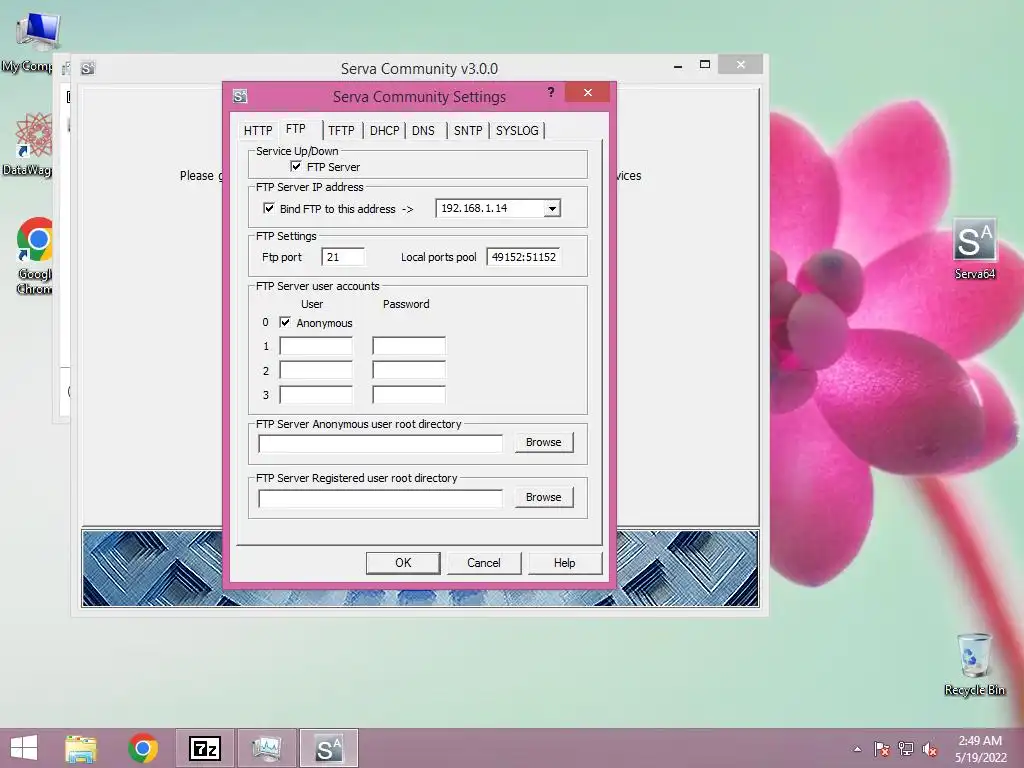This screenshot has height=768, width=1024.
Task: Click the muted volume tray icon
Action: click(x=930, y=749)
